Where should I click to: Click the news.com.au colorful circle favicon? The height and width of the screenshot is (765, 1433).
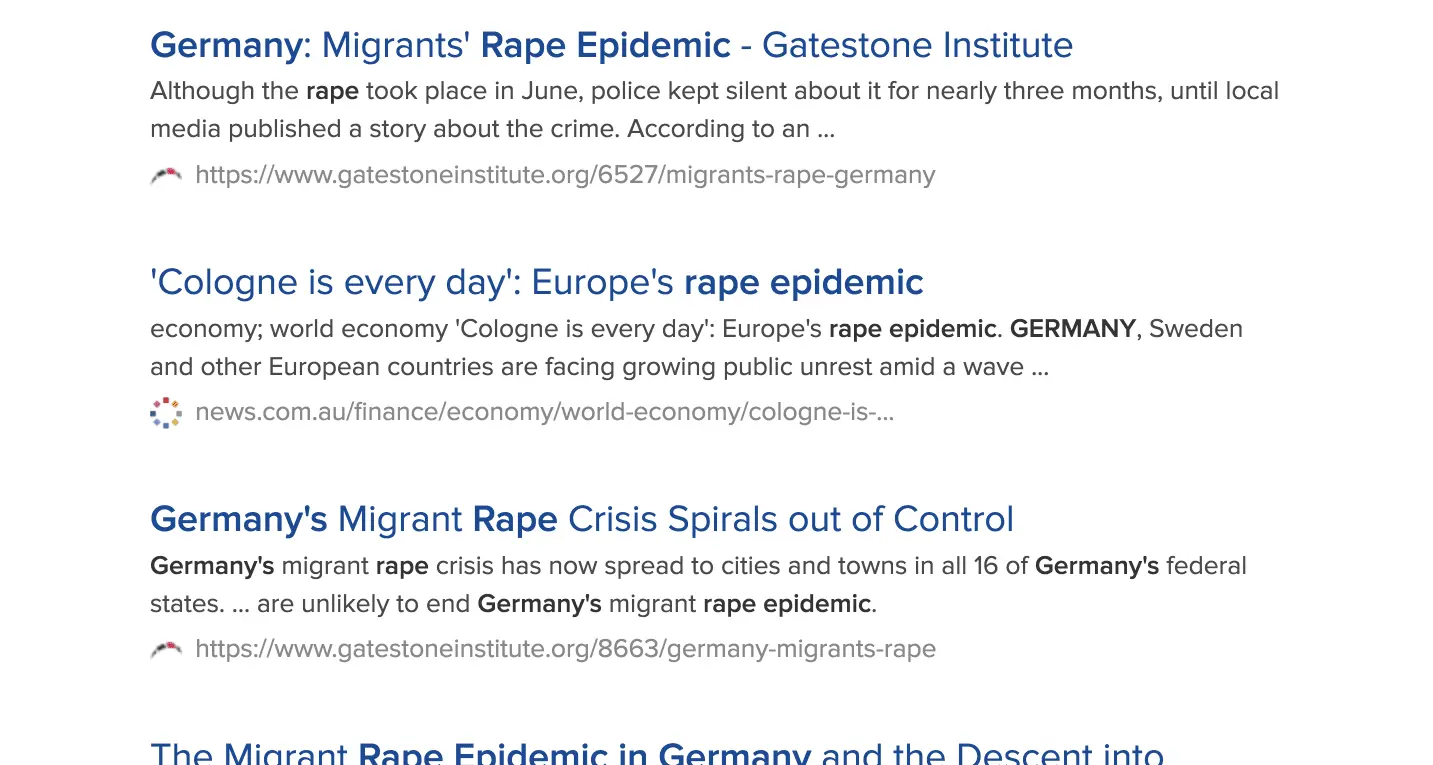tap(166, 412)
